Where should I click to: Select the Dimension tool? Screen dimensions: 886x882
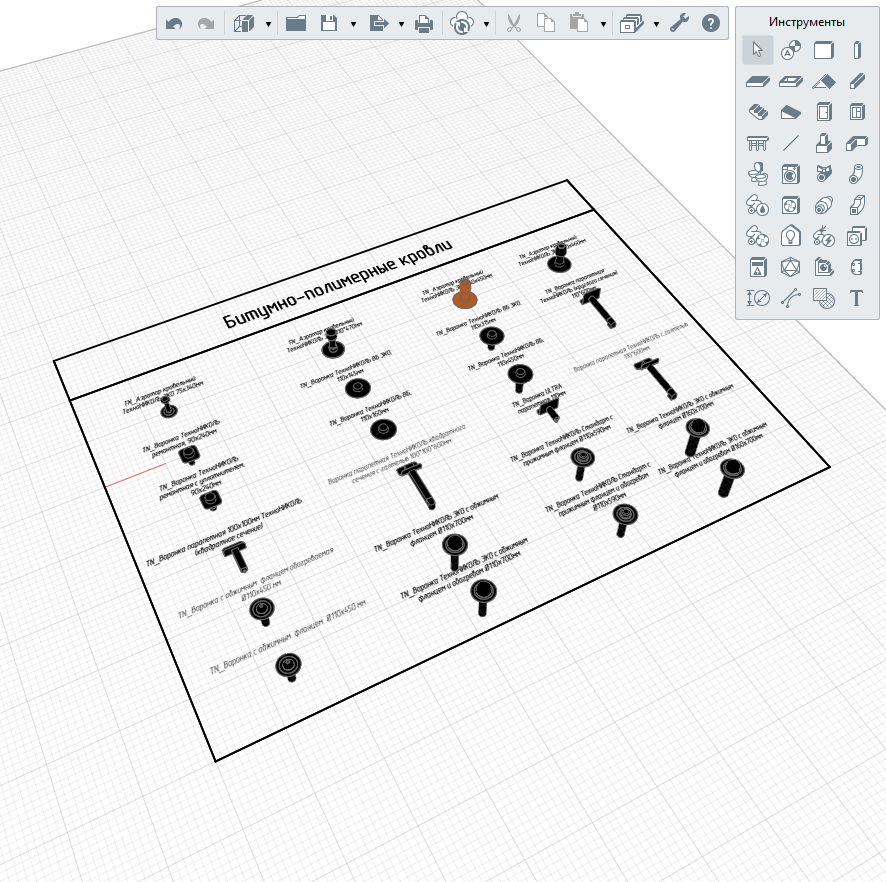[x=757, y=298]
